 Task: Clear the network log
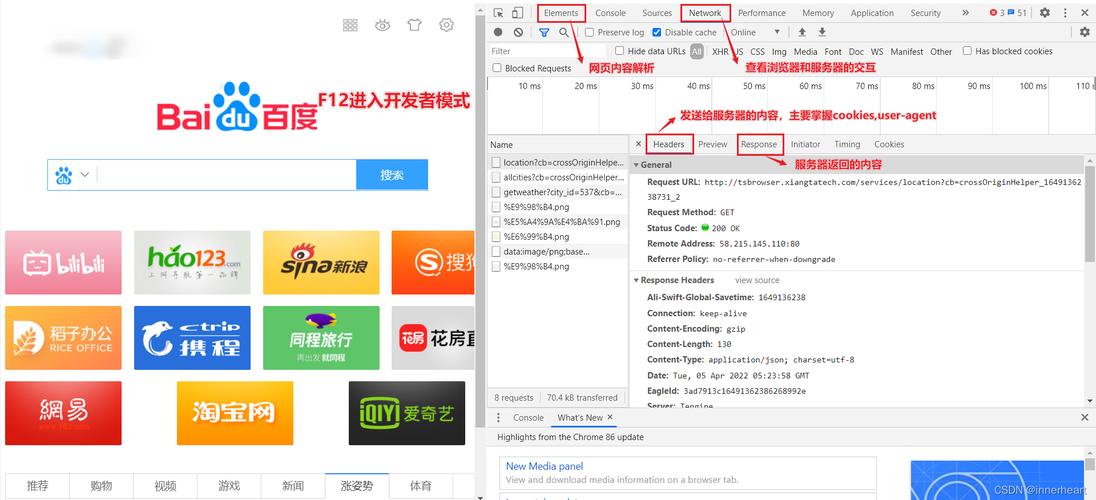[x=518, y=32]
